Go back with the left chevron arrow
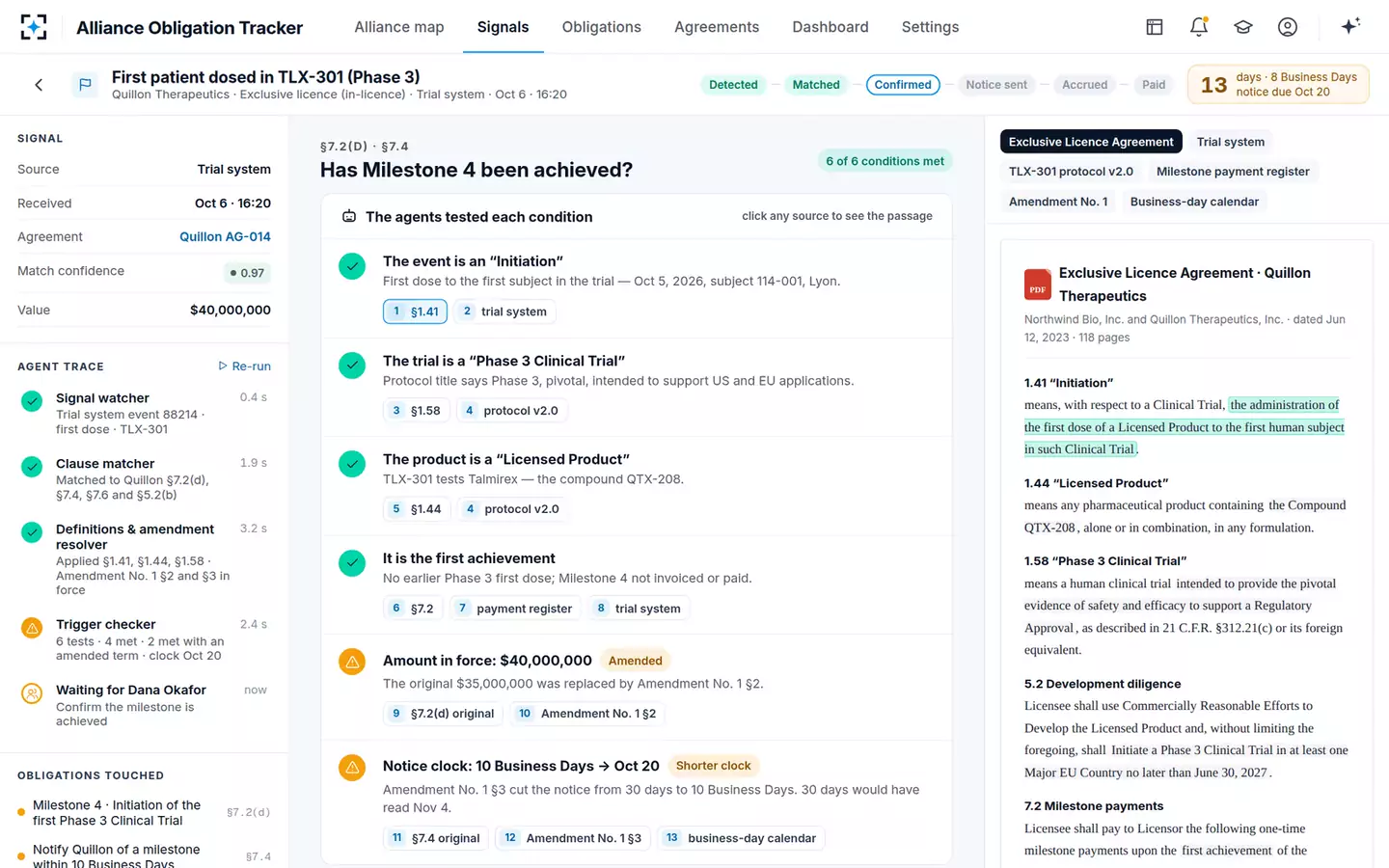The image size is (1389, 868). [x=39, y=85]
